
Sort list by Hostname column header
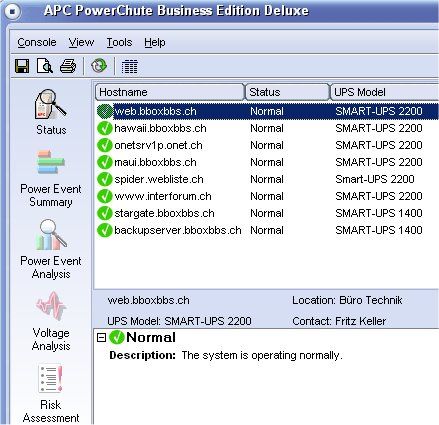click(170, 92)
